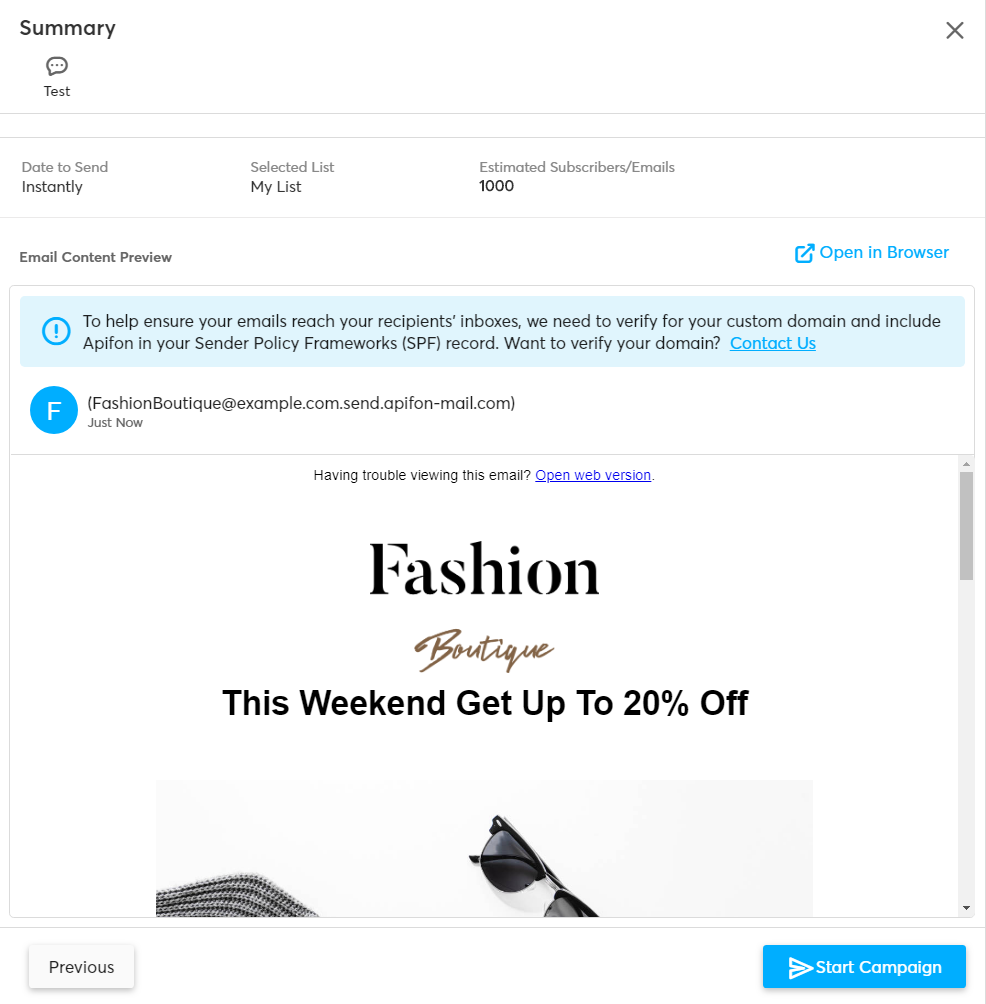The image size is (986, 1004).
Task: Click the sunglasses product image
Action: pos(484,848)
